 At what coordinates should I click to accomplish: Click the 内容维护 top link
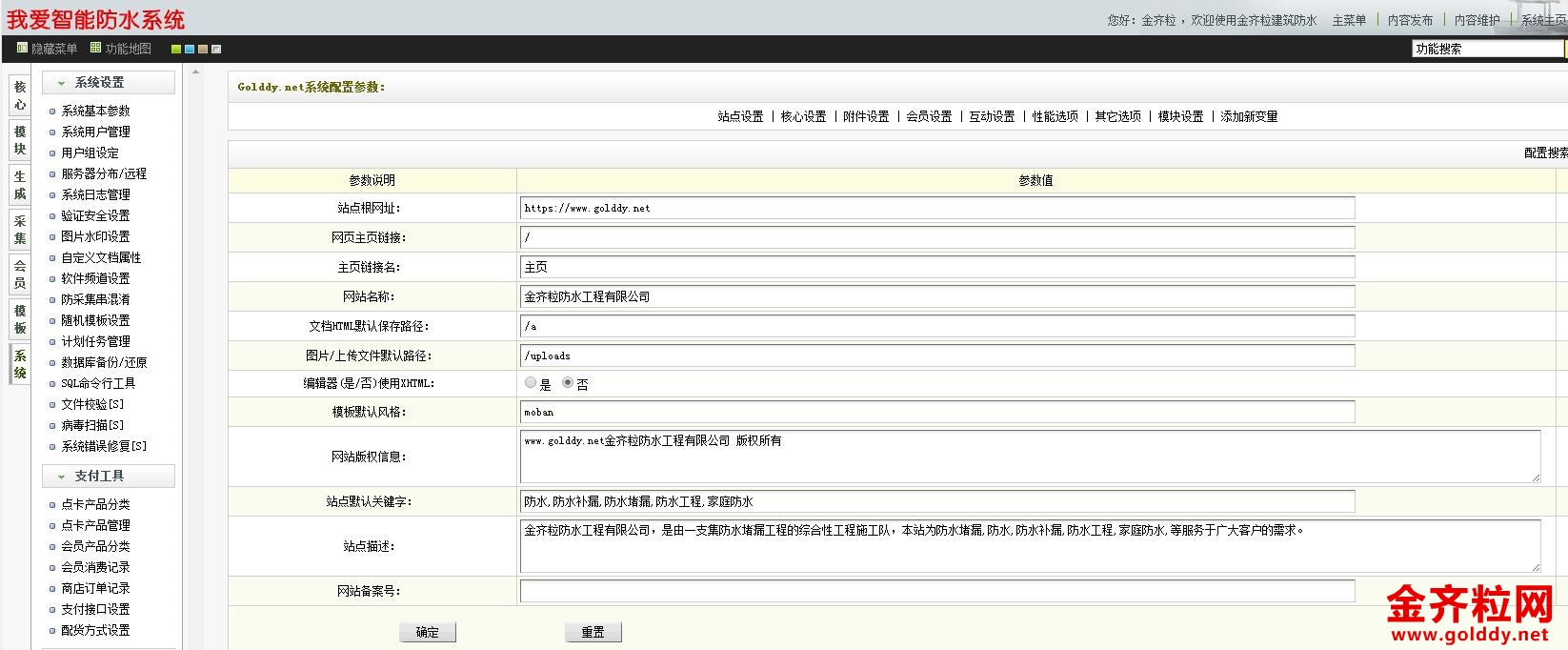[x=1477, y=20]
